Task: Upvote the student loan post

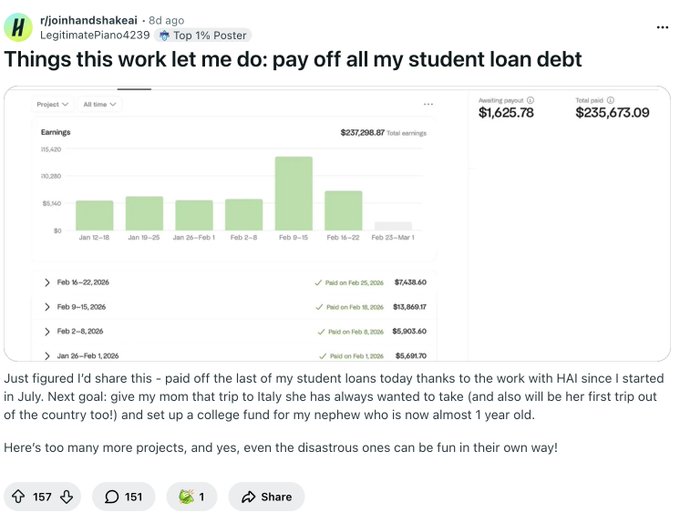Action: (19, 496)
